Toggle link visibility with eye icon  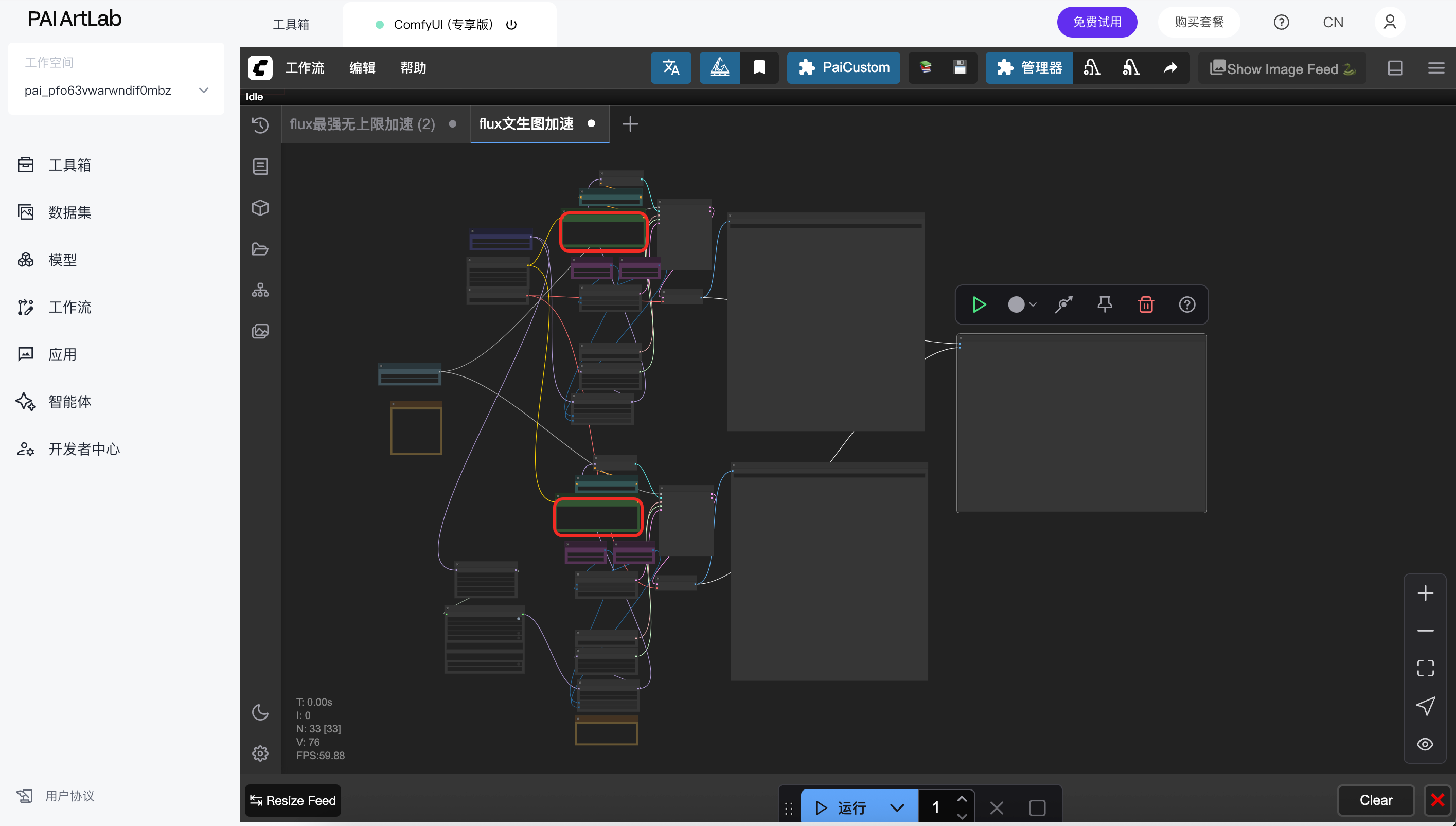point(1425,744)
